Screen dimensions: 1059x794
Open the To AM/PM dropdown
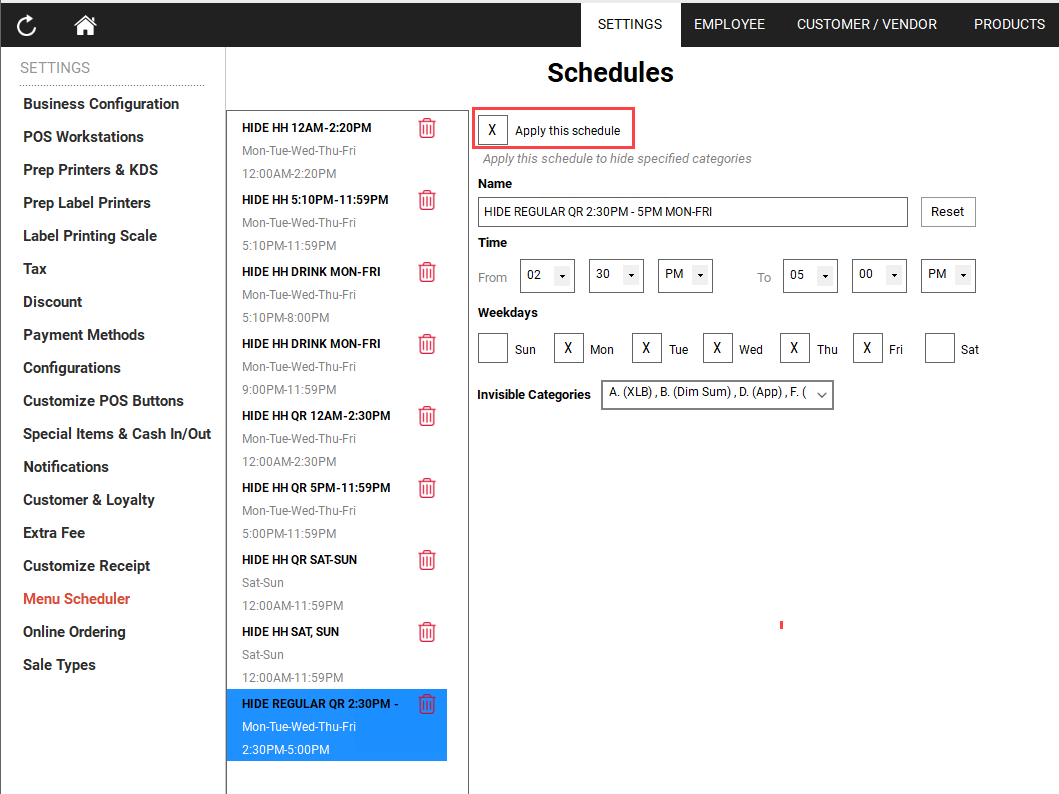948,276
